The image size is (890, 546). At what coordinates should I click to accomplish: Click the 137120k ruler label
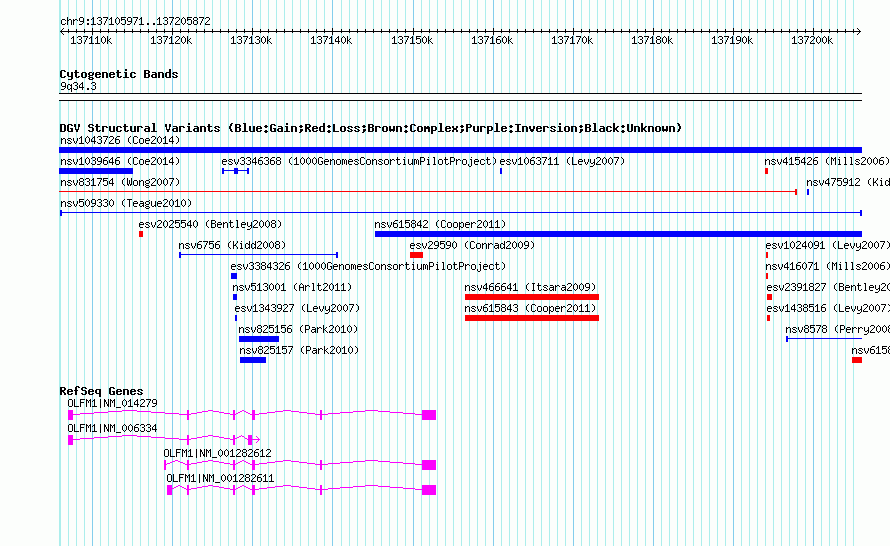pyautogui.click(x=171, y=40)
